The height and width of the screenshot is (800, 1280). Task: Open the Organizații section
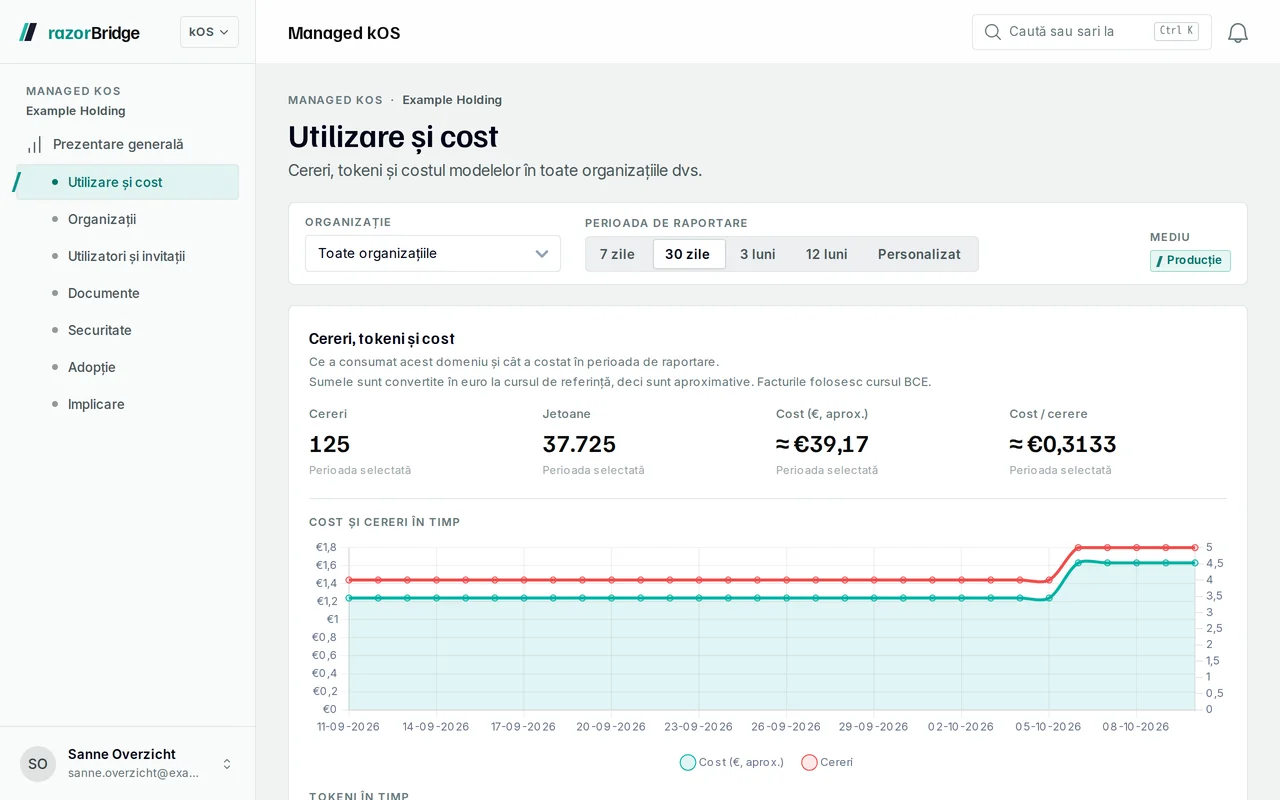click(127, 219)
